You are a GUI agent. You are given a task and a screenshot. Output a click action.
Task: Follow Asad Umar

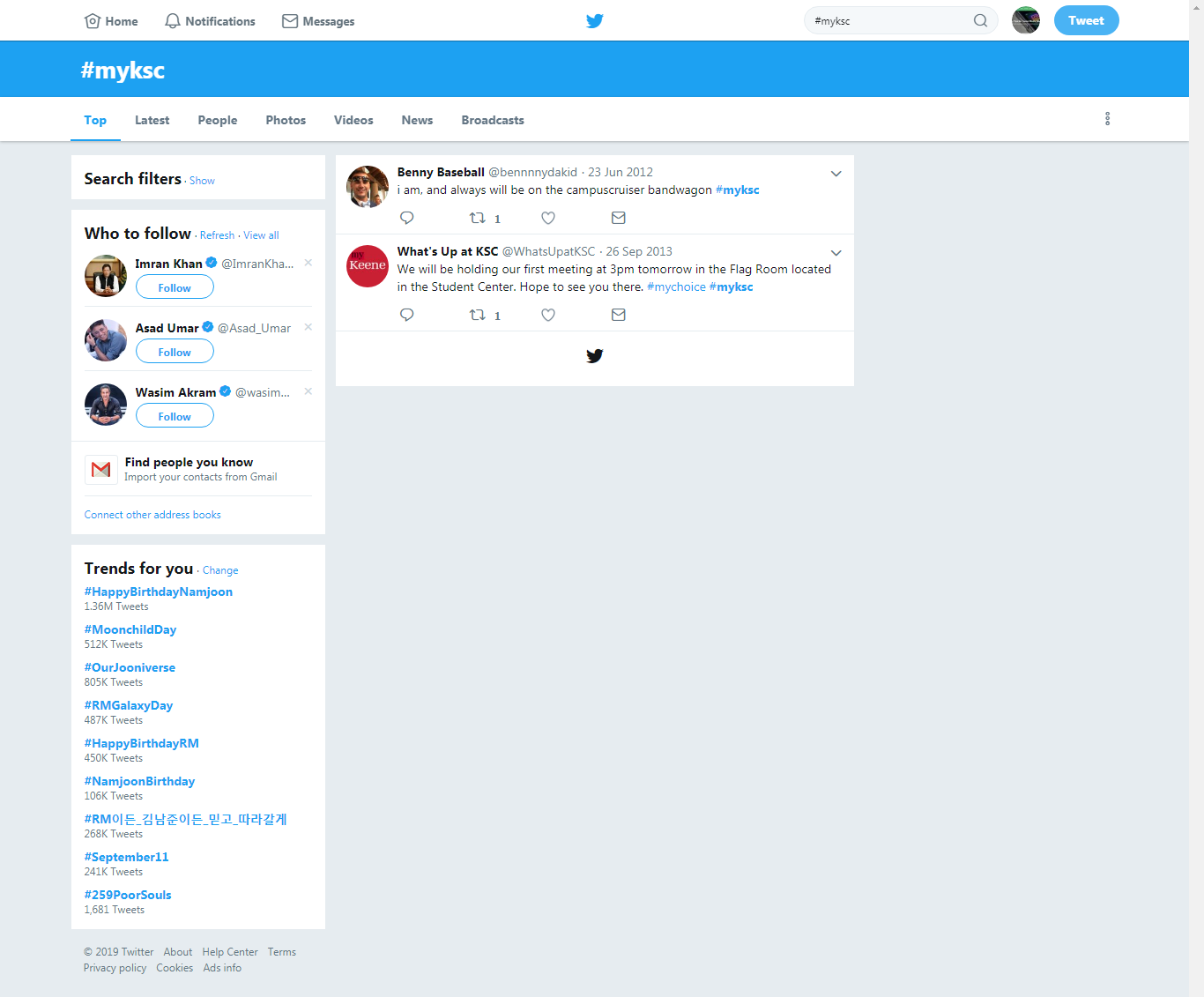(x=175, y=352)
